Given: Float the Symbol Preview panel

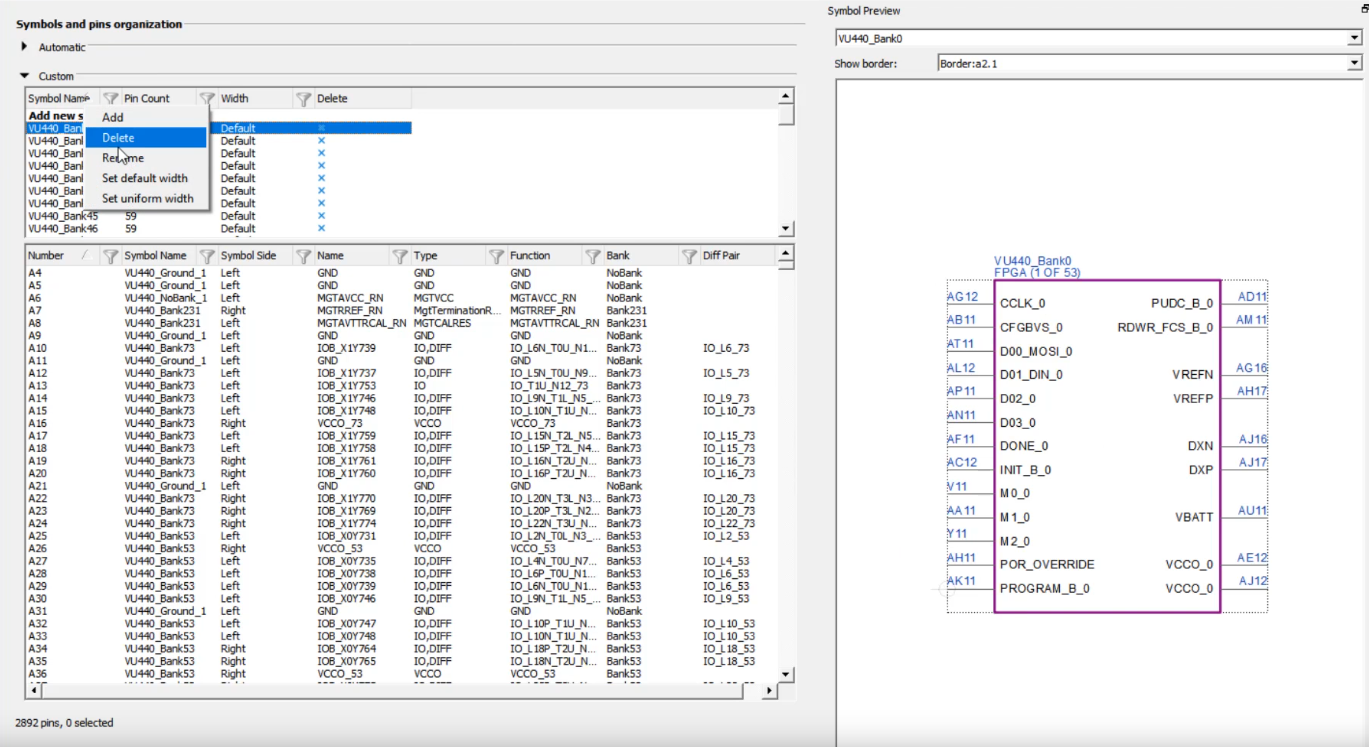Looking at the screenshot, I should pos(1363,10).
